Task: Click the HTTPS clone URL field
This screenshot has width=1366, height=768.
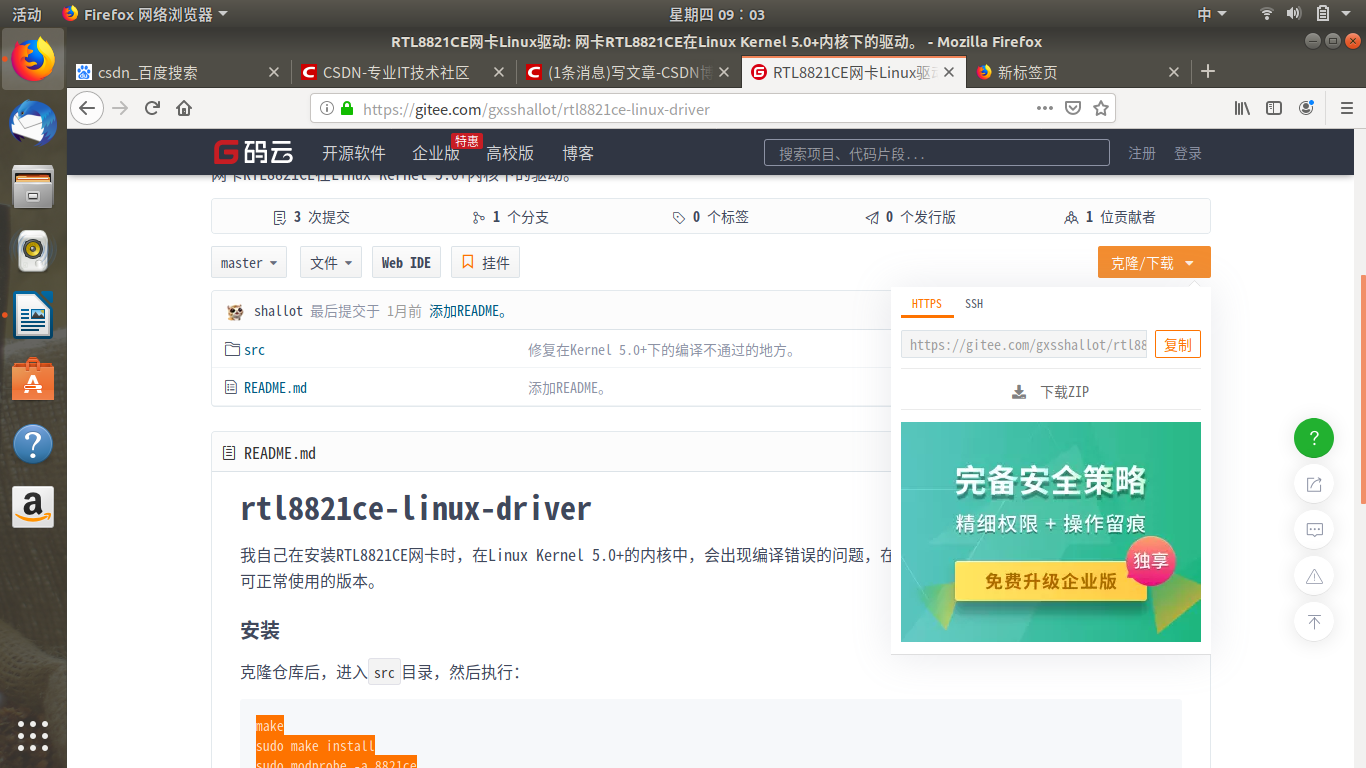Action: click(x=1024, y=344)
